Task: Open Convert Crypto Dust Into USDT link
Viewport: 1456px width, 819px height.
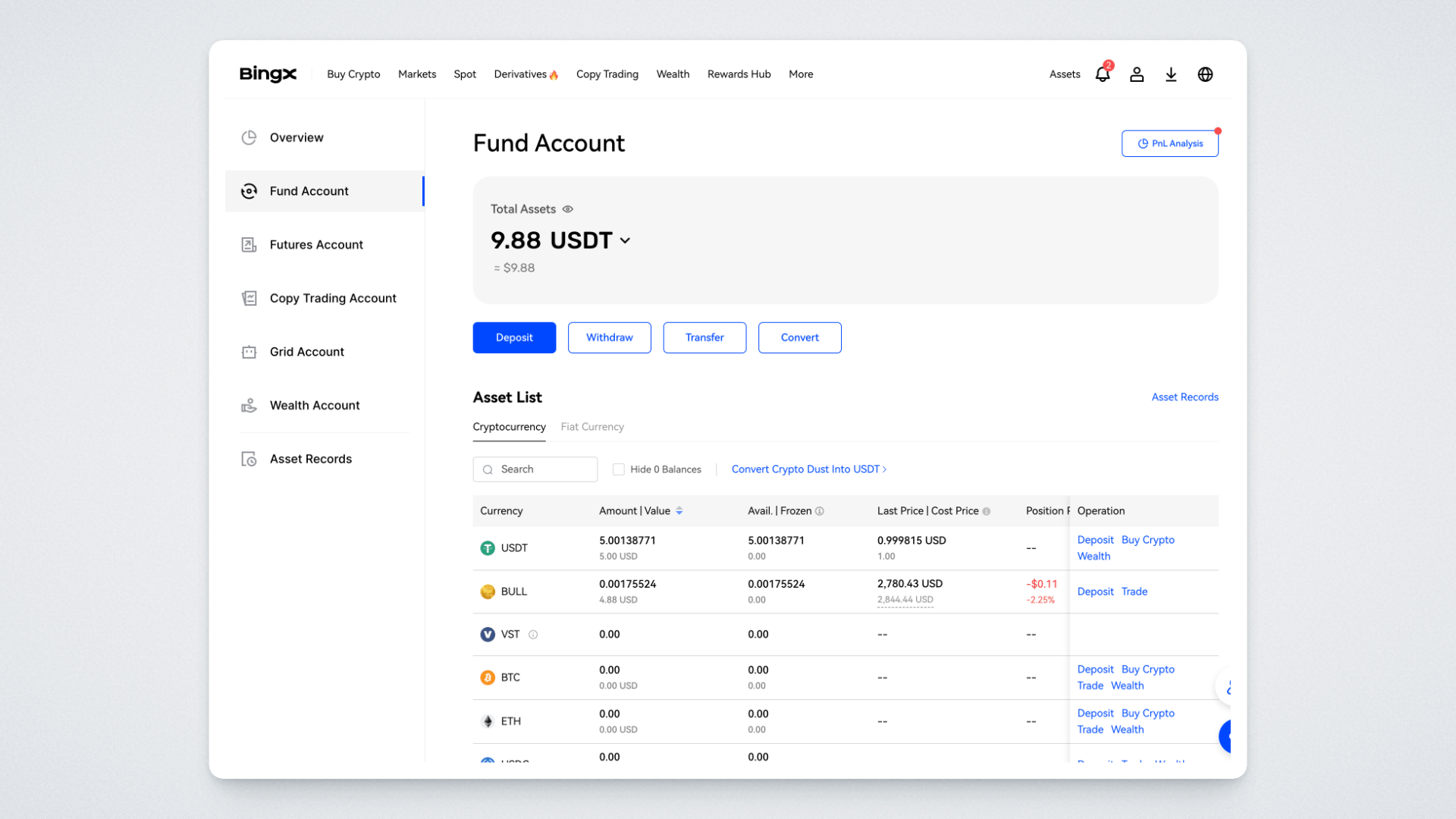Action: (x=808, y=469)
